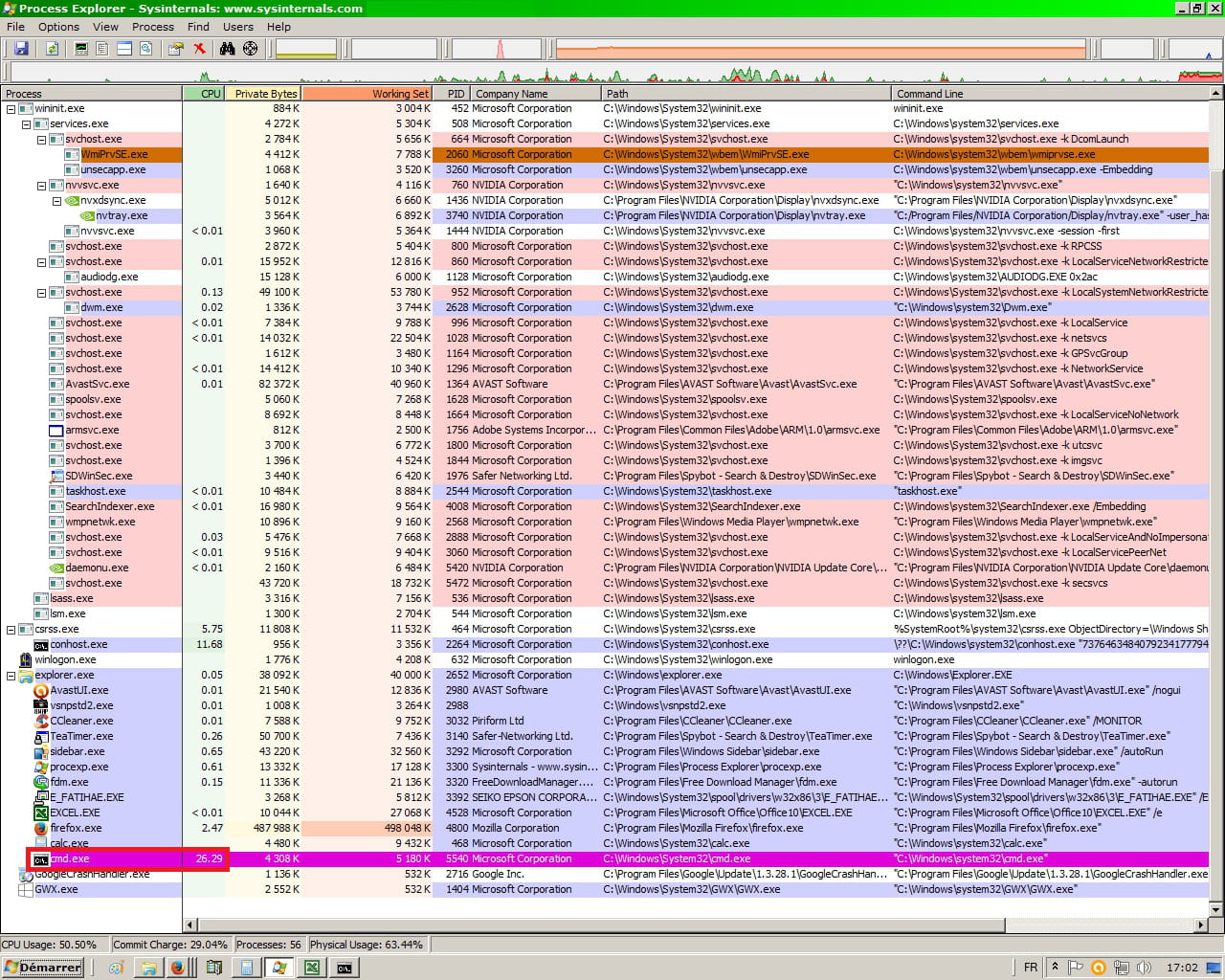
Task: Click the Show Process Tree toolbar icon
Action: [x=102, y=49]
